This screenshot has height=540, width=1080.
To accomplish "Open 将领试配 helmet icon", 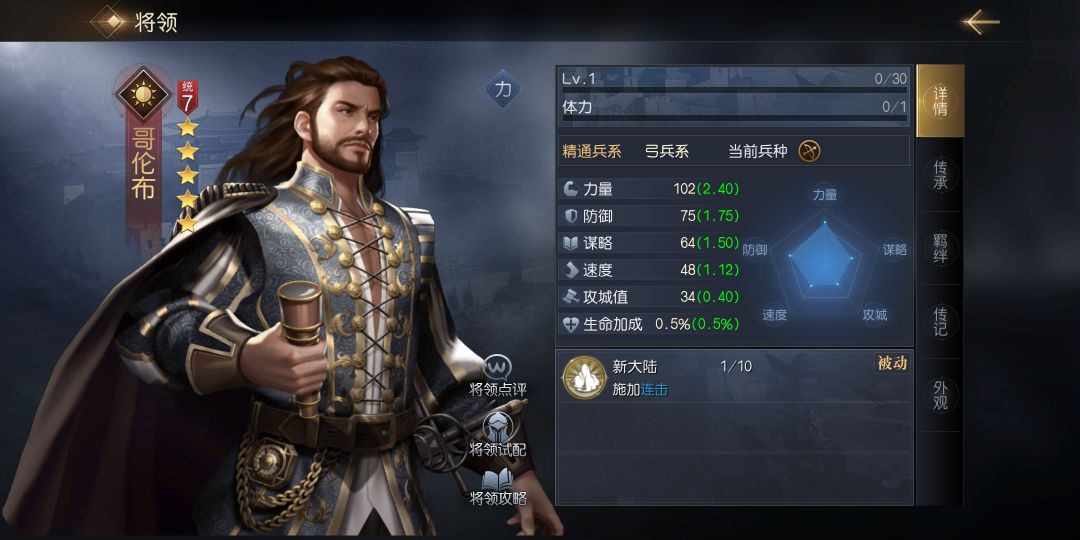I will point(497,428).
